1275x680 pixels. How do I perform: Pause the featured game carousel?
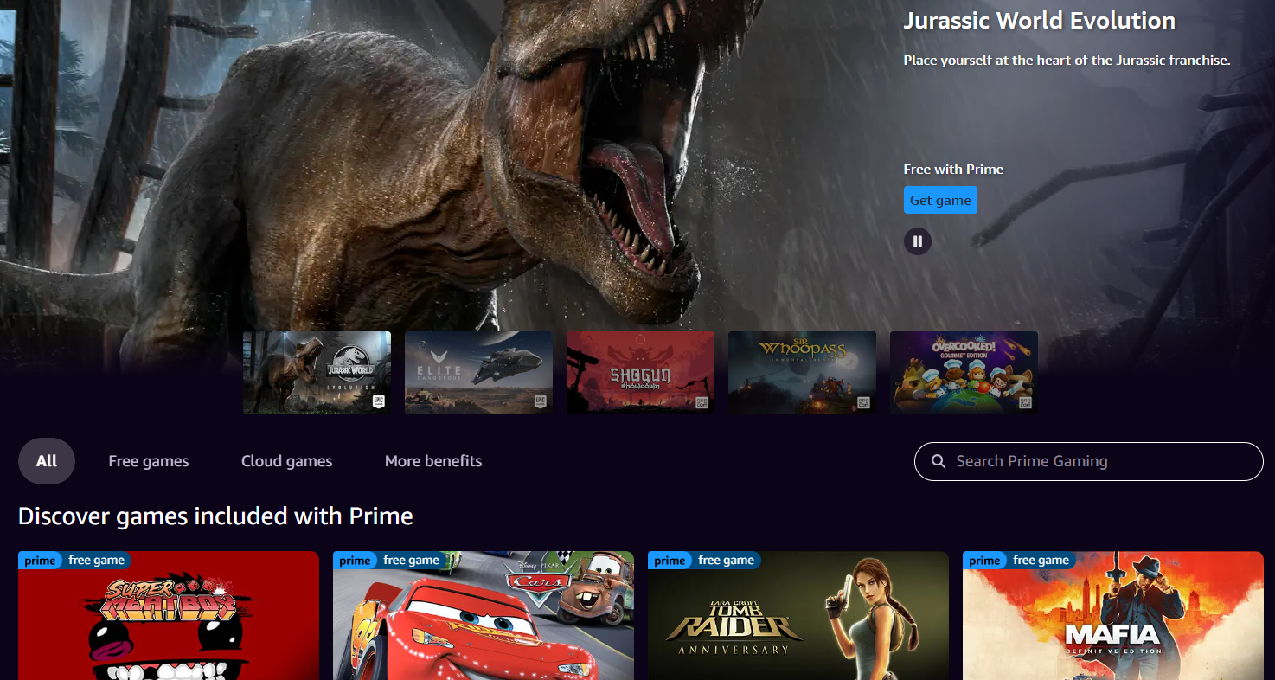[x=918, y=241]
